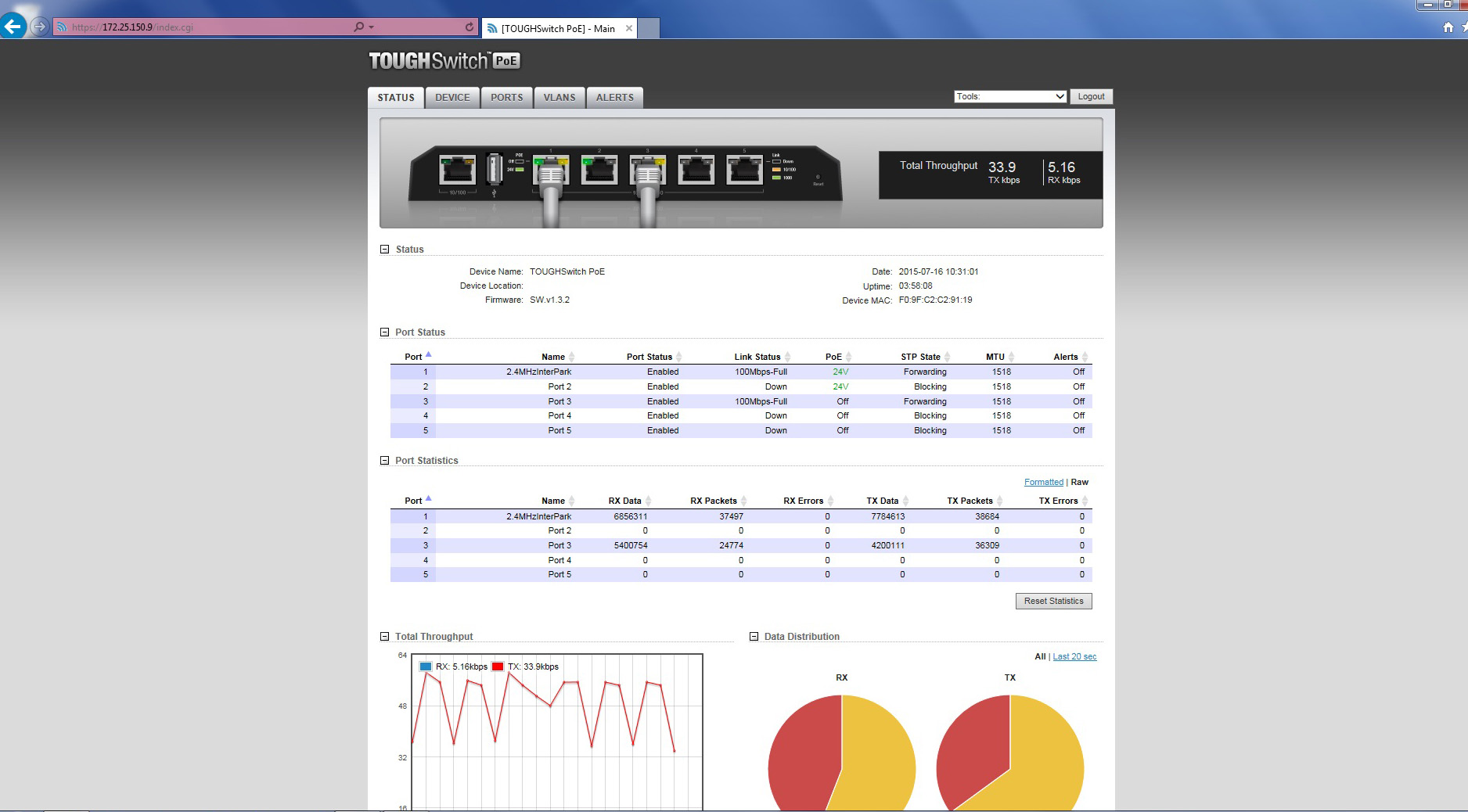This screenshot has width=1468, height=812.
Task: Go back with the browser back arrow
Action: pyautogui.click(x=13, y=26)
